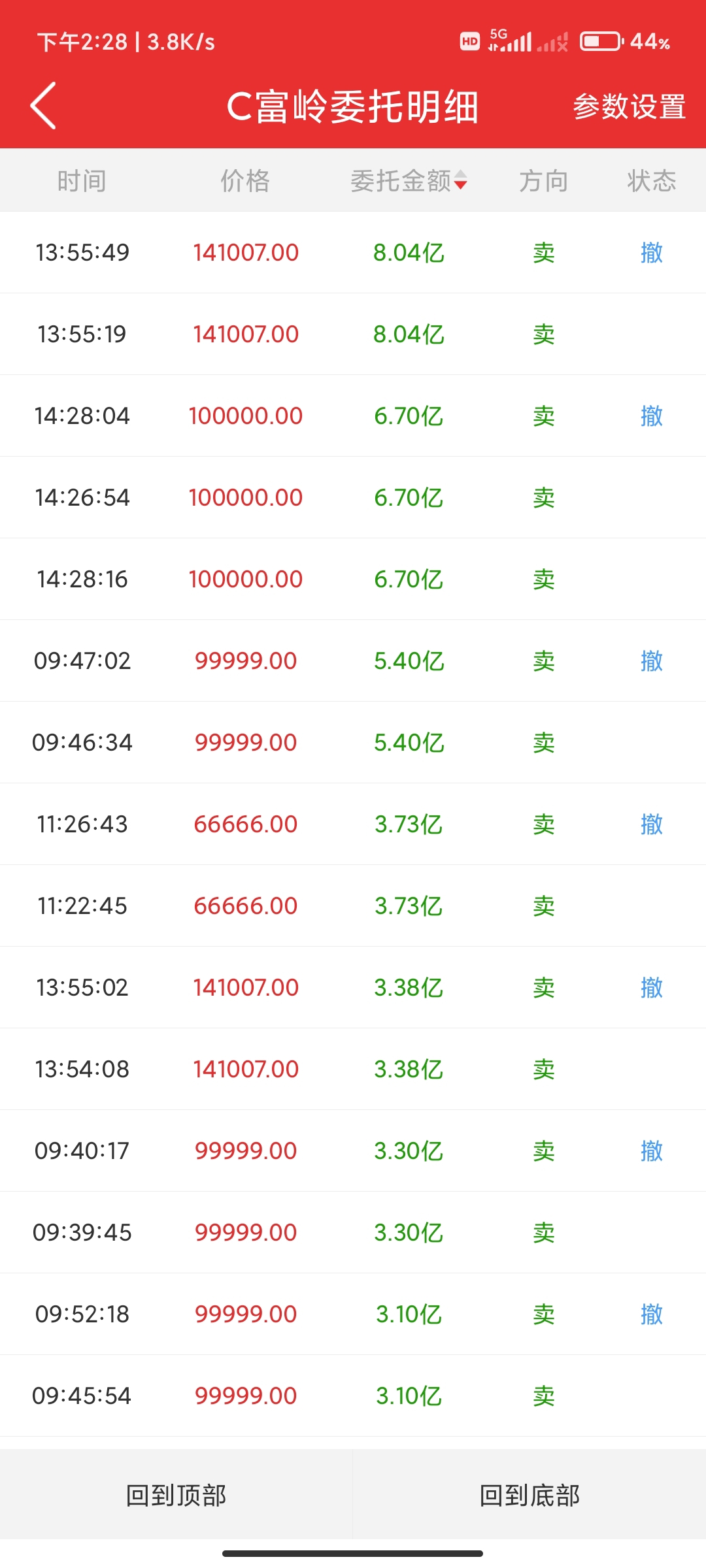Select the 09:45:54 order row
Screen dimensions: 706x1568
pos(353,1396)
